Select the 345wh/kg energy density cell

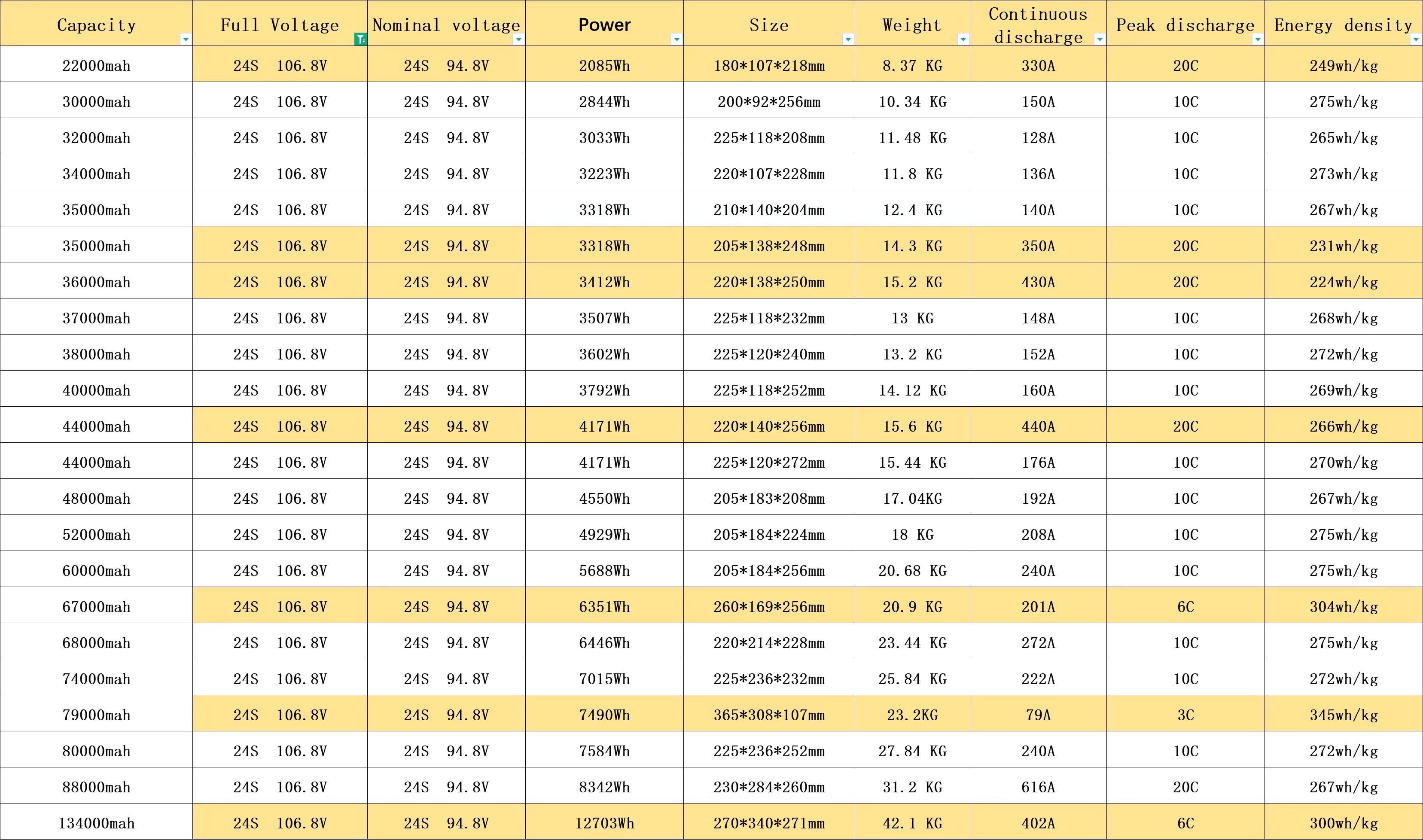tap(1344, 714)
